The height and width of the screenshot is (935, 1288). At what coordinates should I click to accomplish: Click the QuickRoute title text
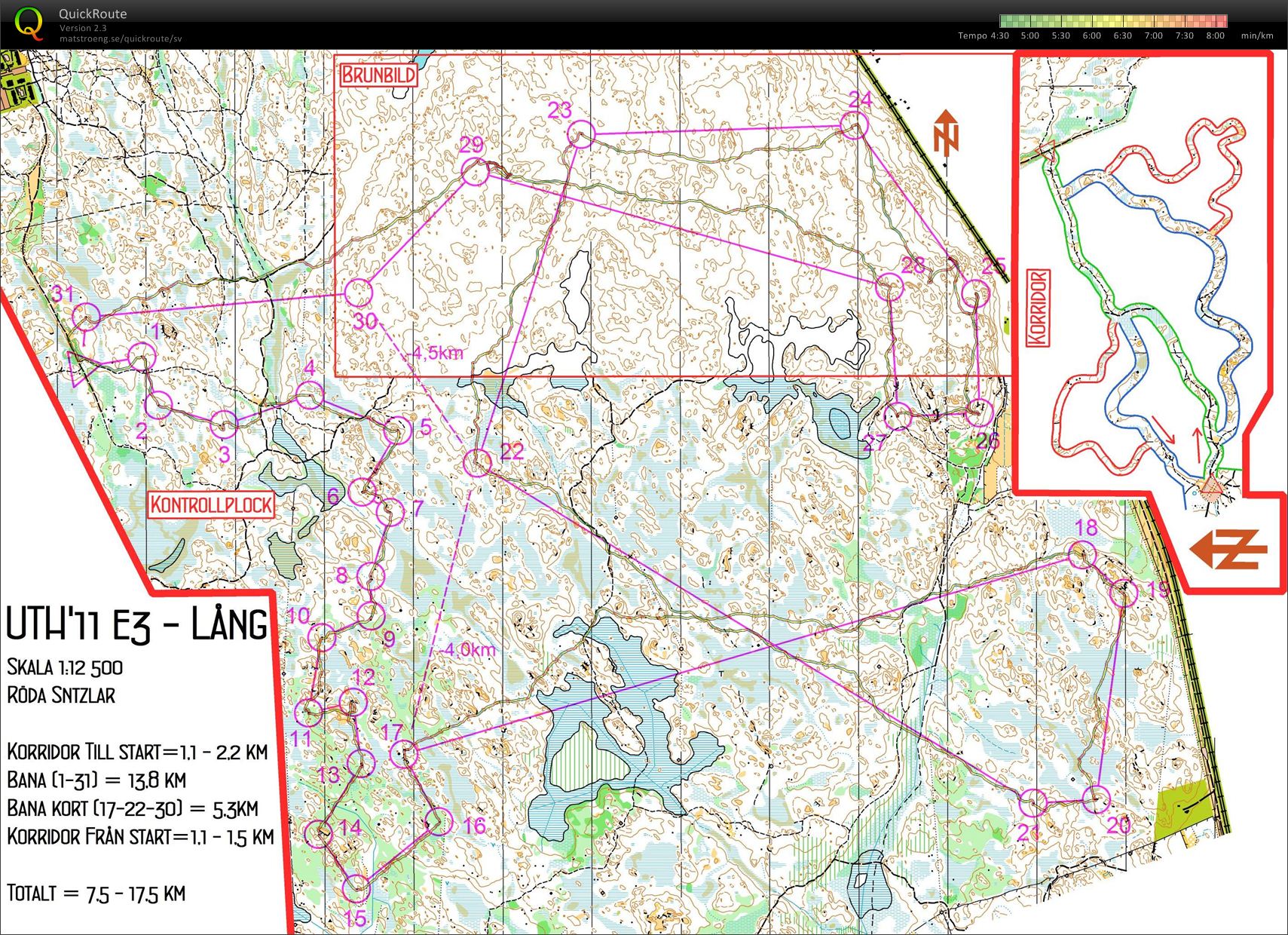click(x=93, y=14)
